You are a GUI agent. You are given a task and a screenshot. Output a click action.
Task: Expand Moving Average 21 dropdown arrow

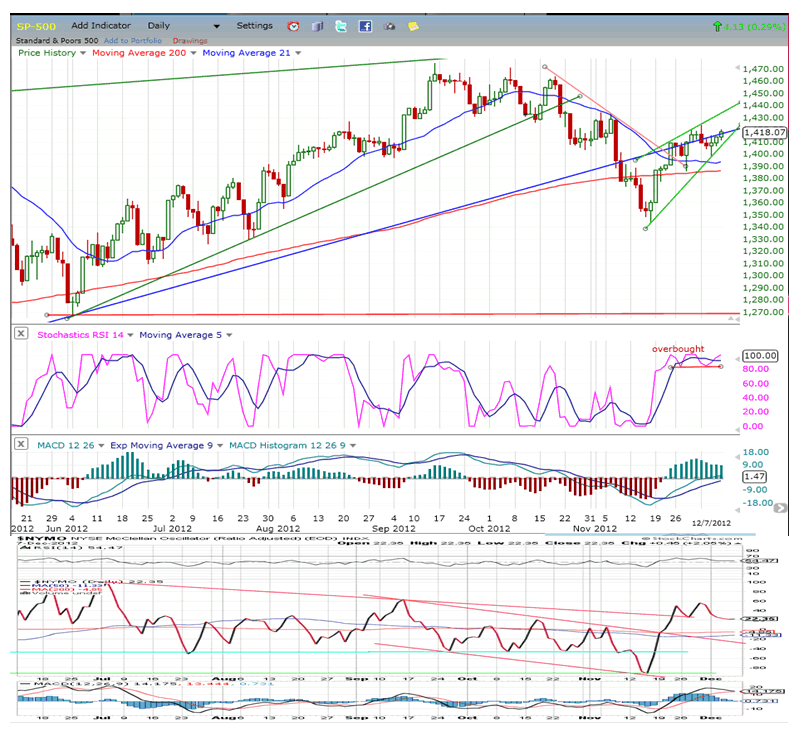pos(298,53)
